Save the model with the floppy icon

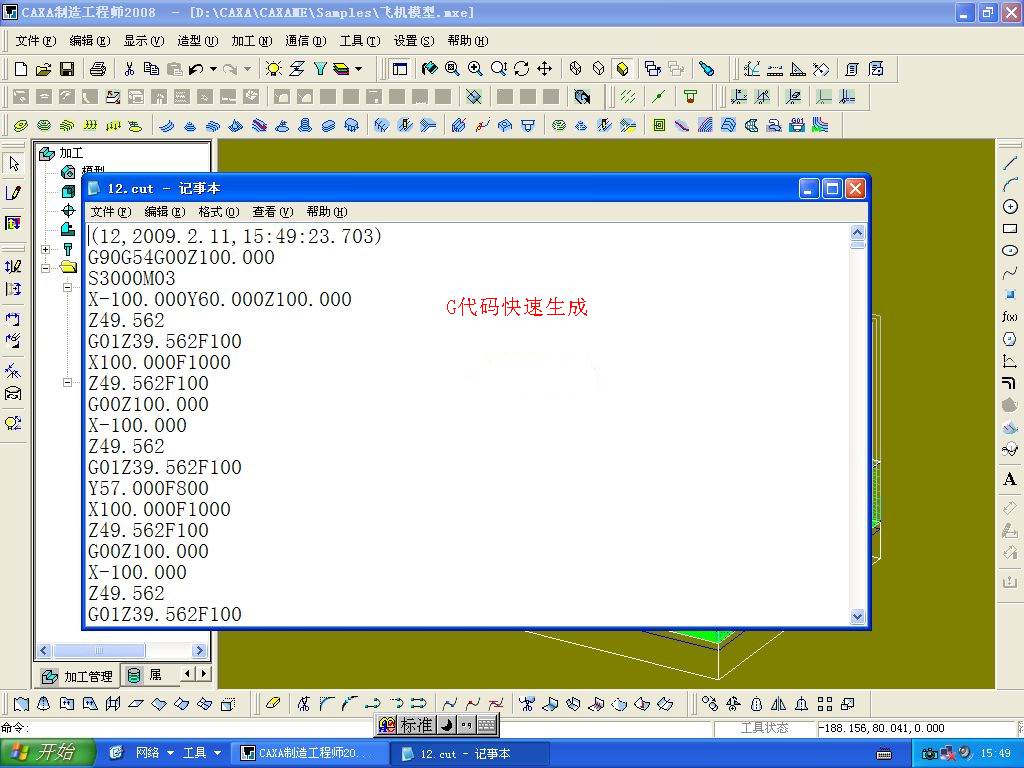point(67,69)
